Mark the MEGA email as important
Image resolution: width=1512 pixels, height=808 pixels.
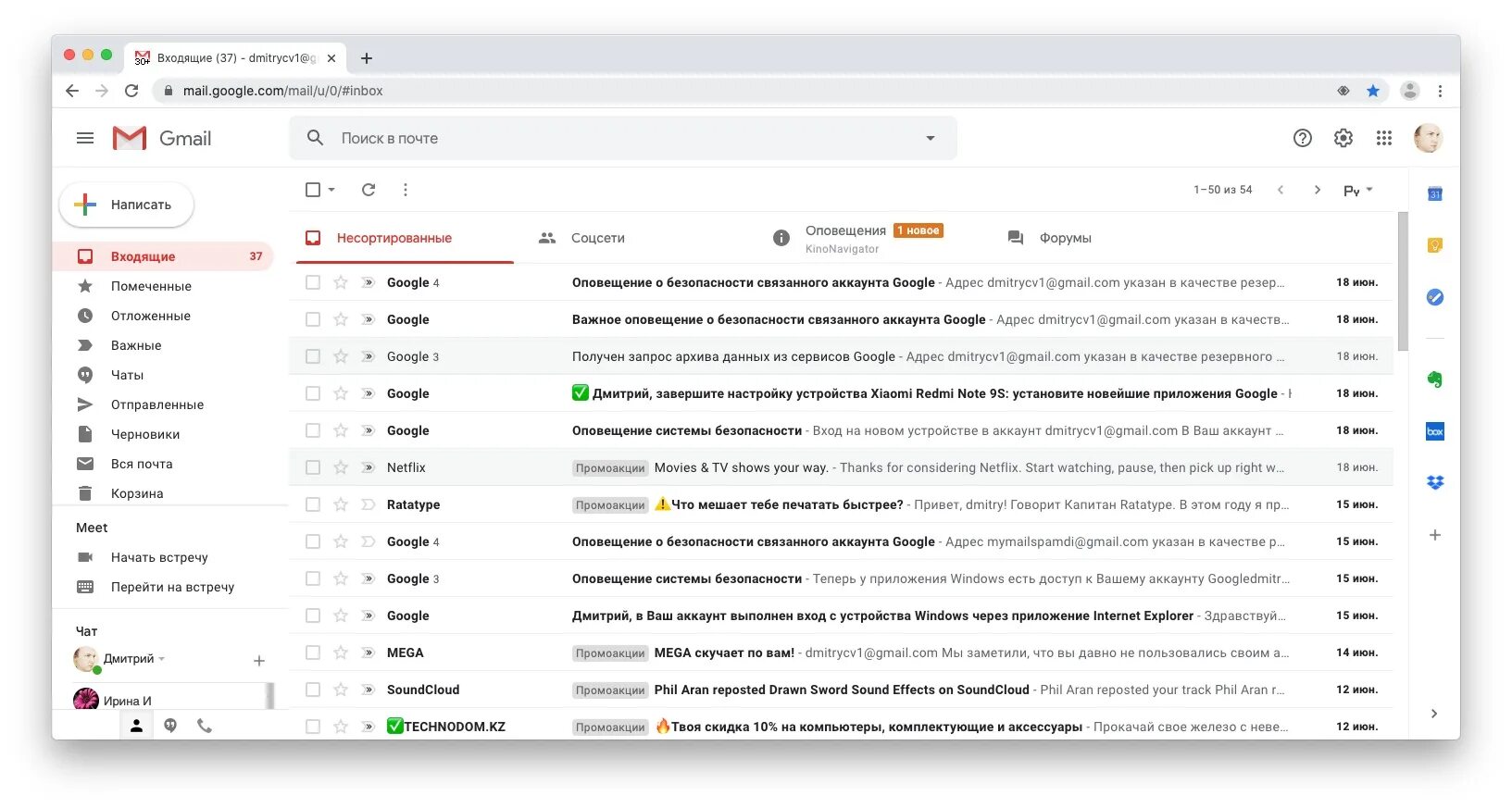pyautogui.click(x=368, y=653)
